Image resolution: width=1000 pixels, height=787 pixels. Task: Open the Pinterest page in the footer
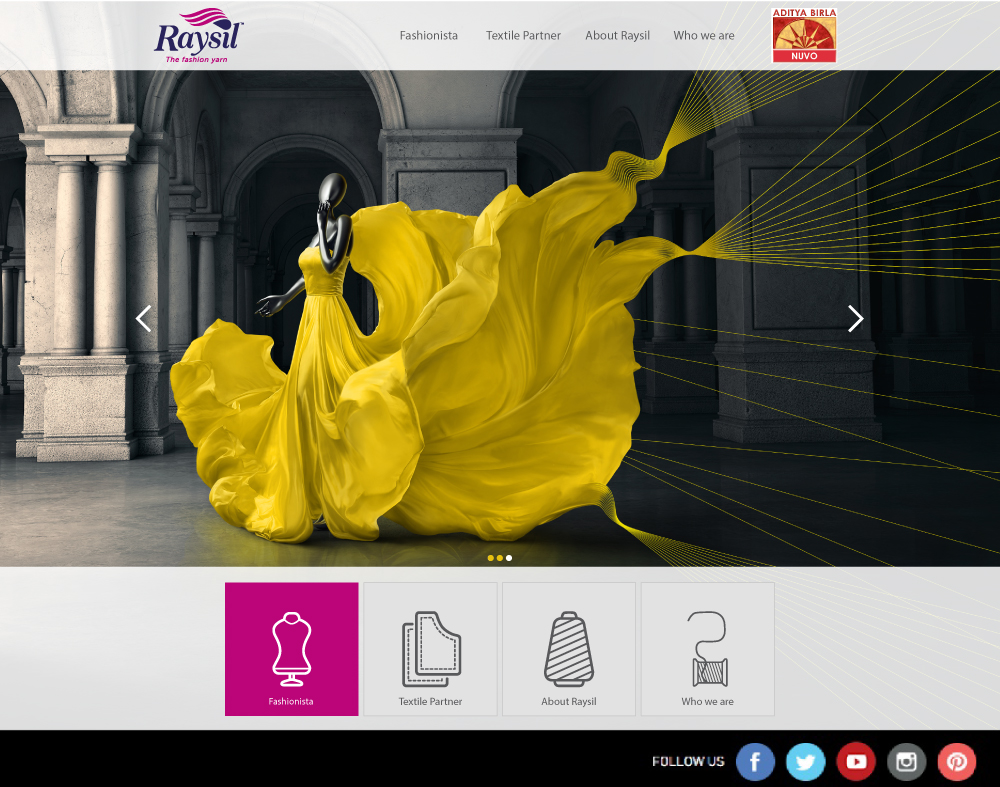957,761
